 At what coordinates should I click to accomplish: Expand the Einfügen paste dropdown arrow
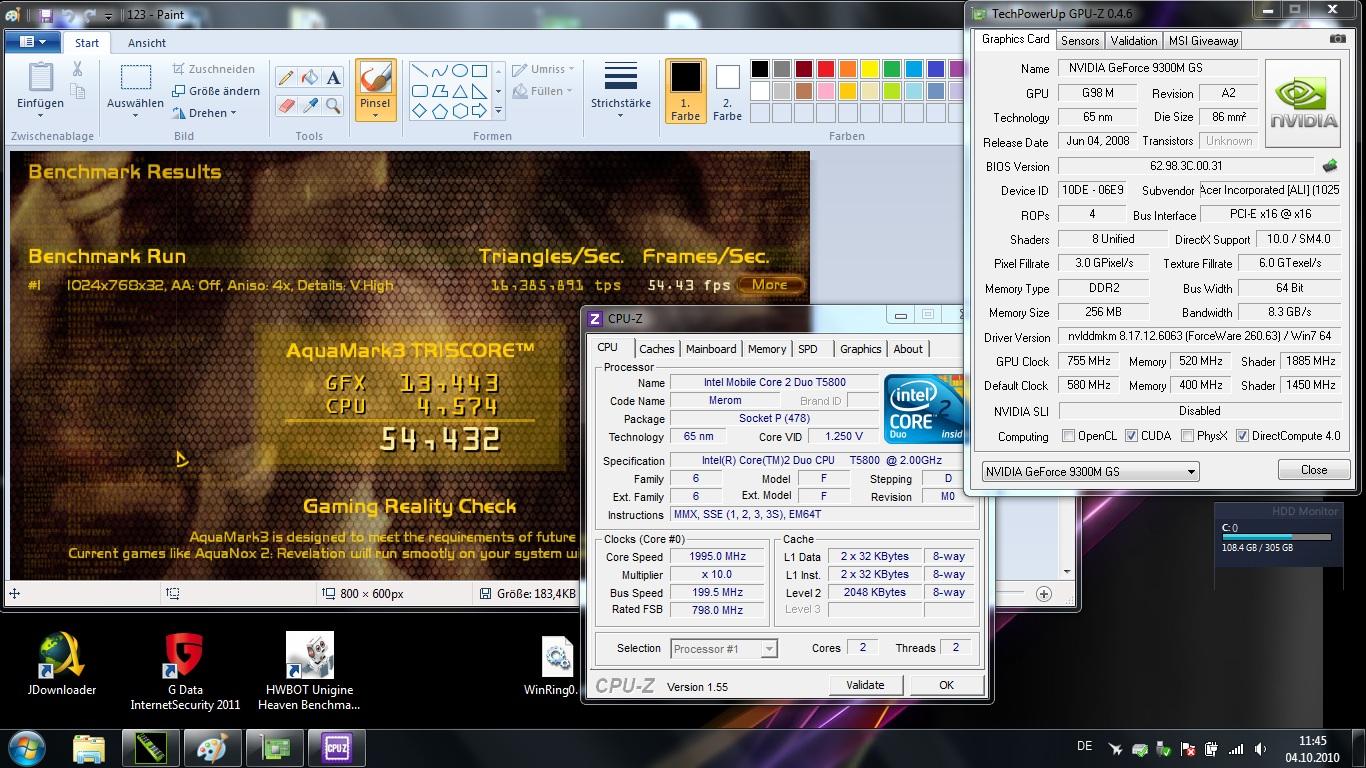[x=41, y=116]
